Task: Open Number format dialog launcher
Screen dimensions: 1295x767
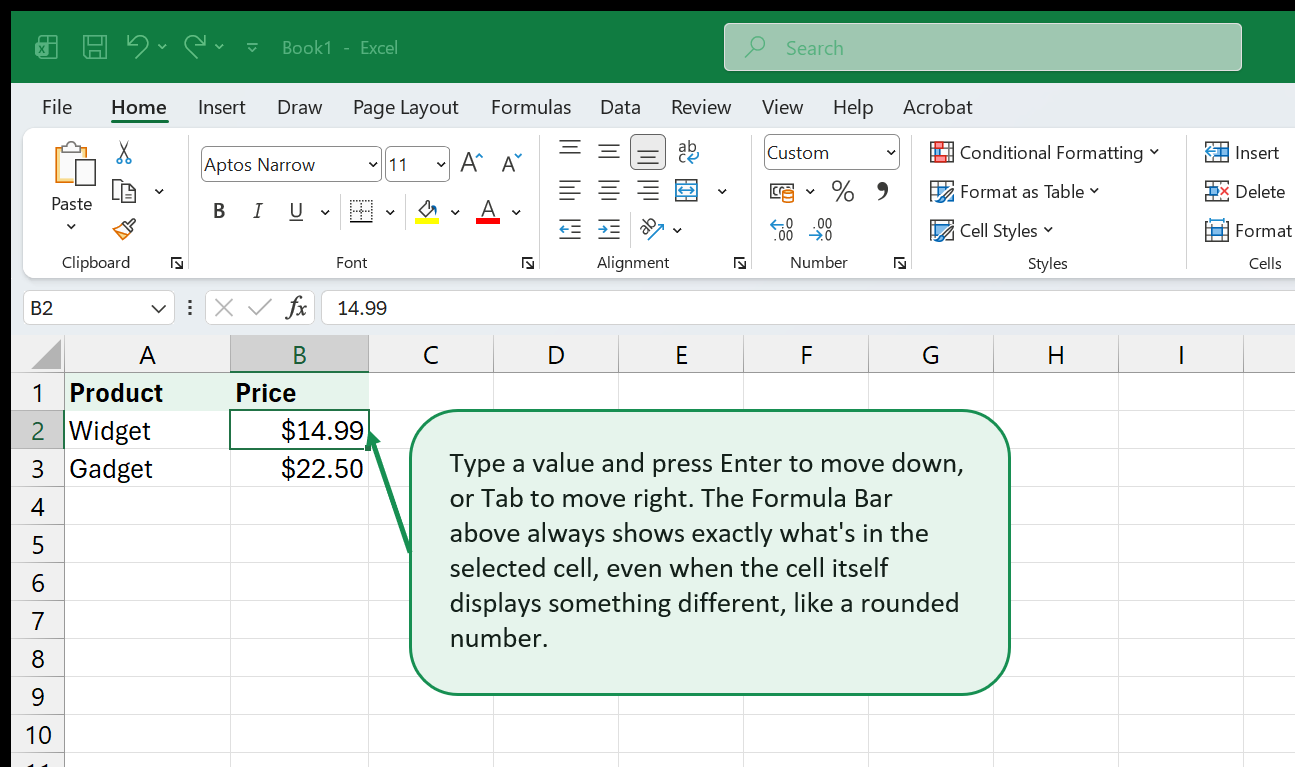Action: click(x=900, y=263)
